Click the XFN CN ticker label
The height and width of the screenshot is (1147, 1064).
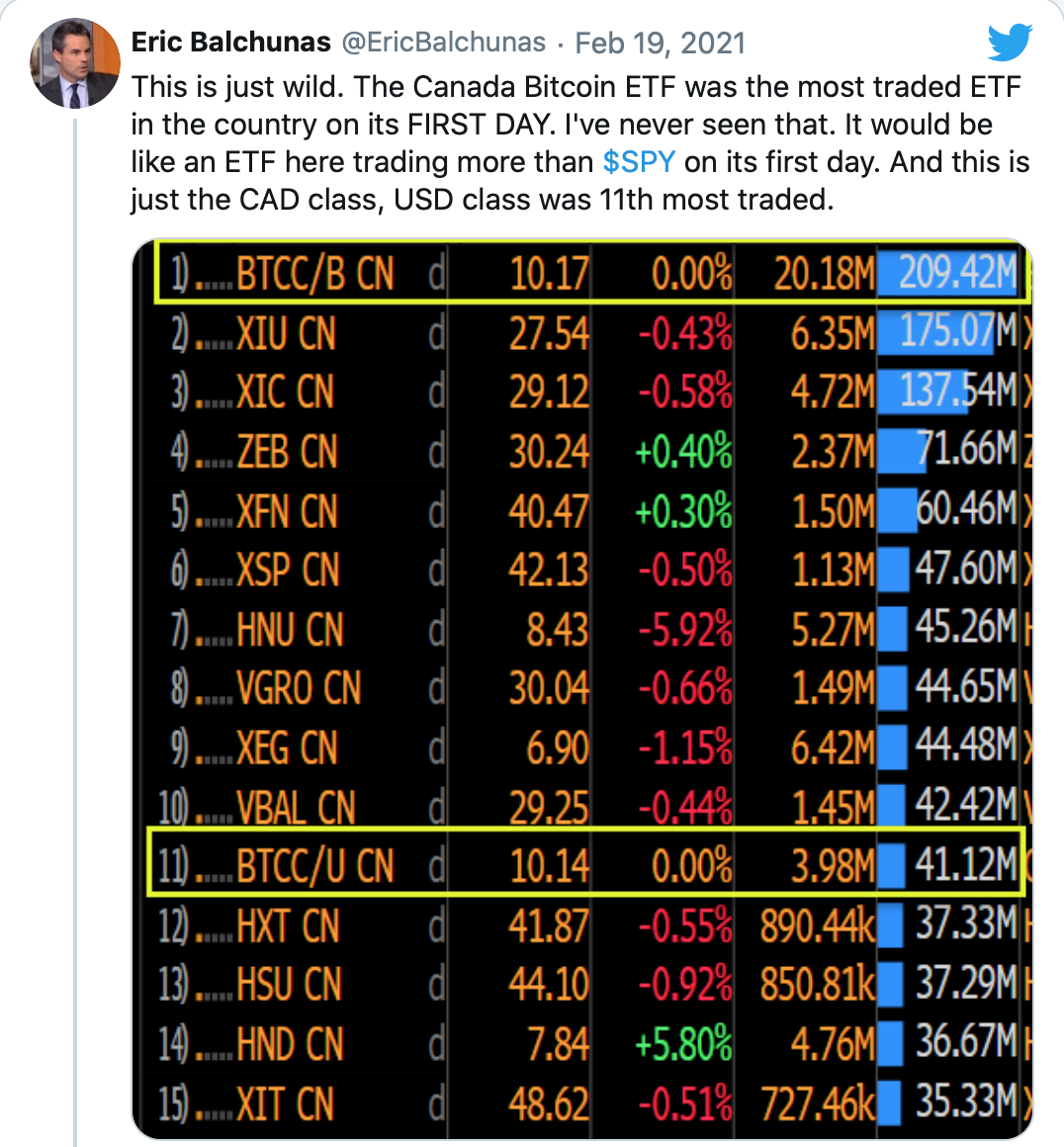point(287,511)
